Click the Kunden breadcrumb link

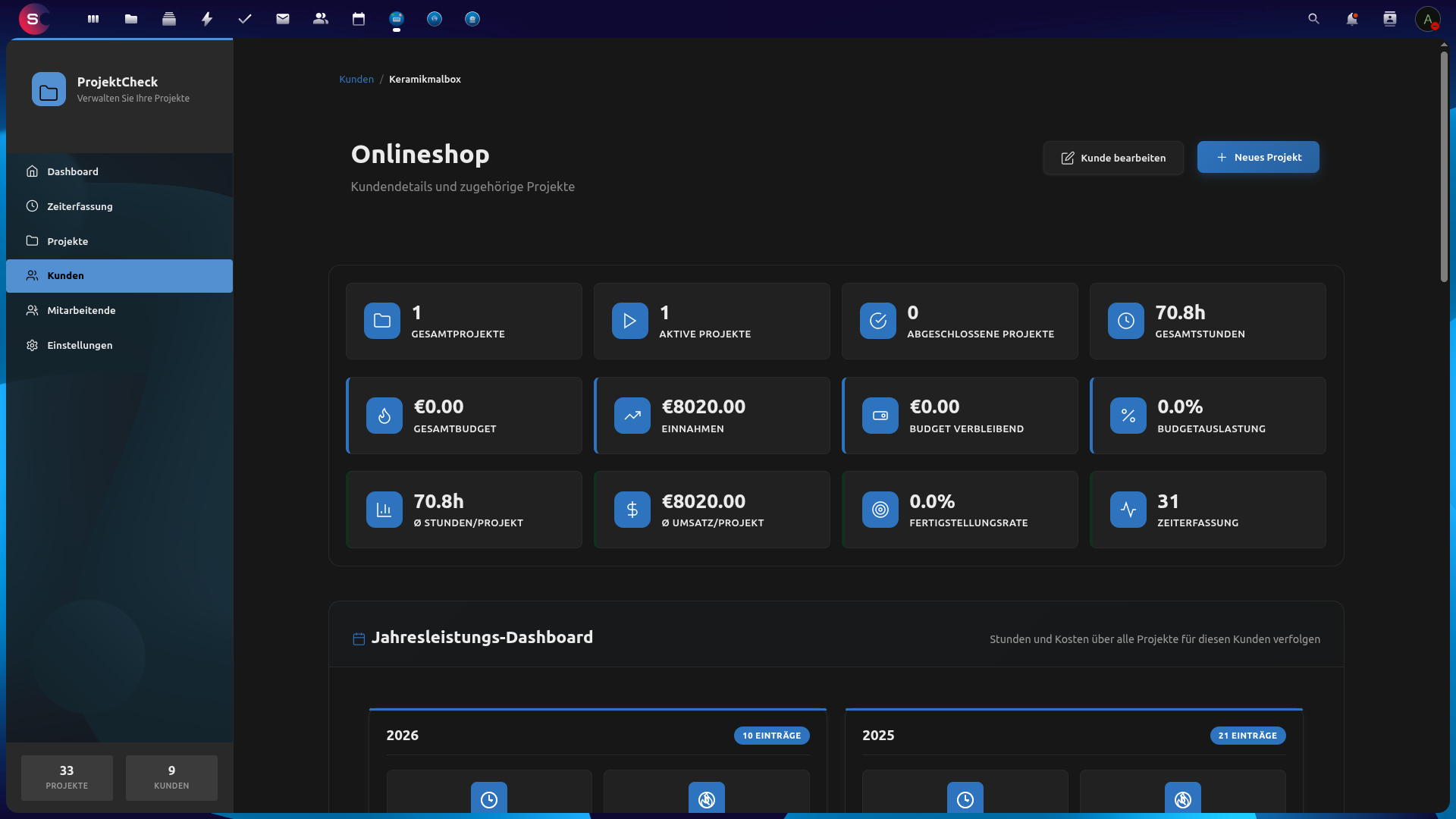(356, 79)
